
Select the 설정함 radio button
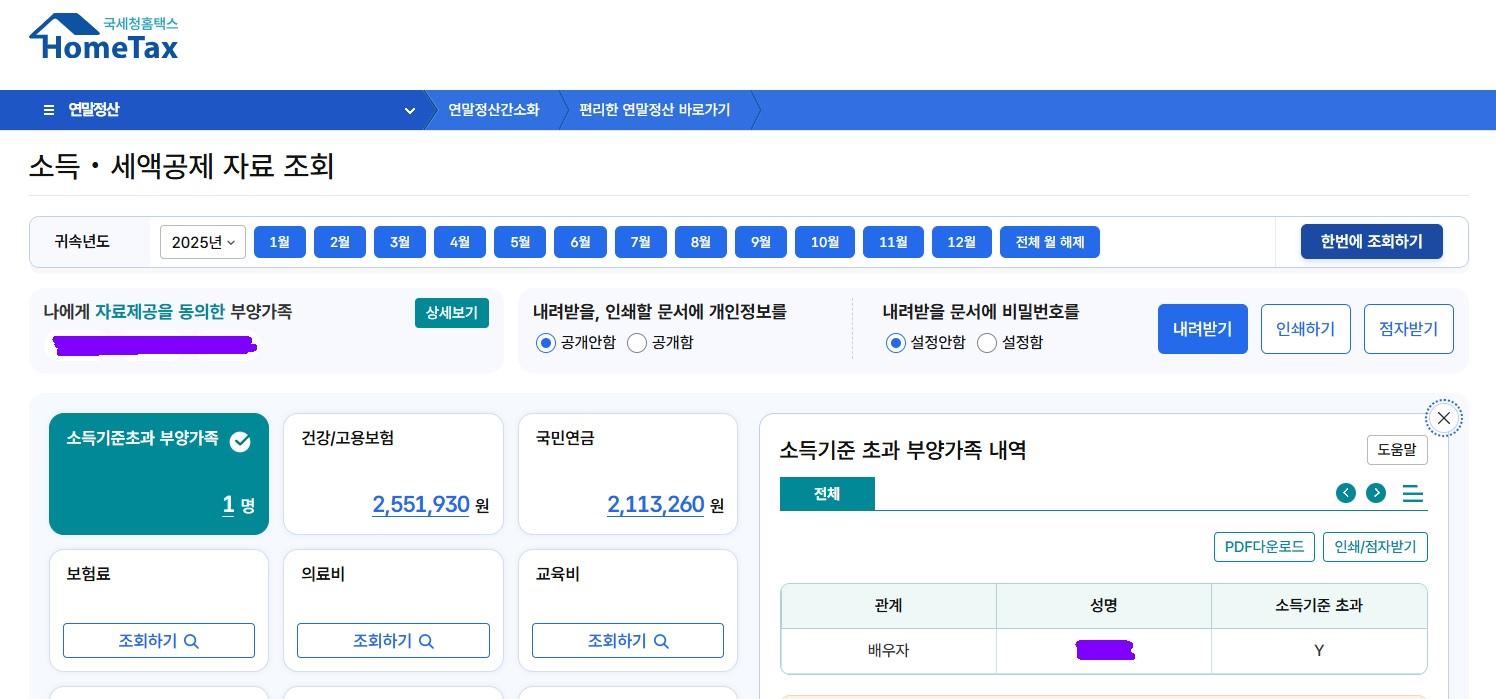(987, 343)
